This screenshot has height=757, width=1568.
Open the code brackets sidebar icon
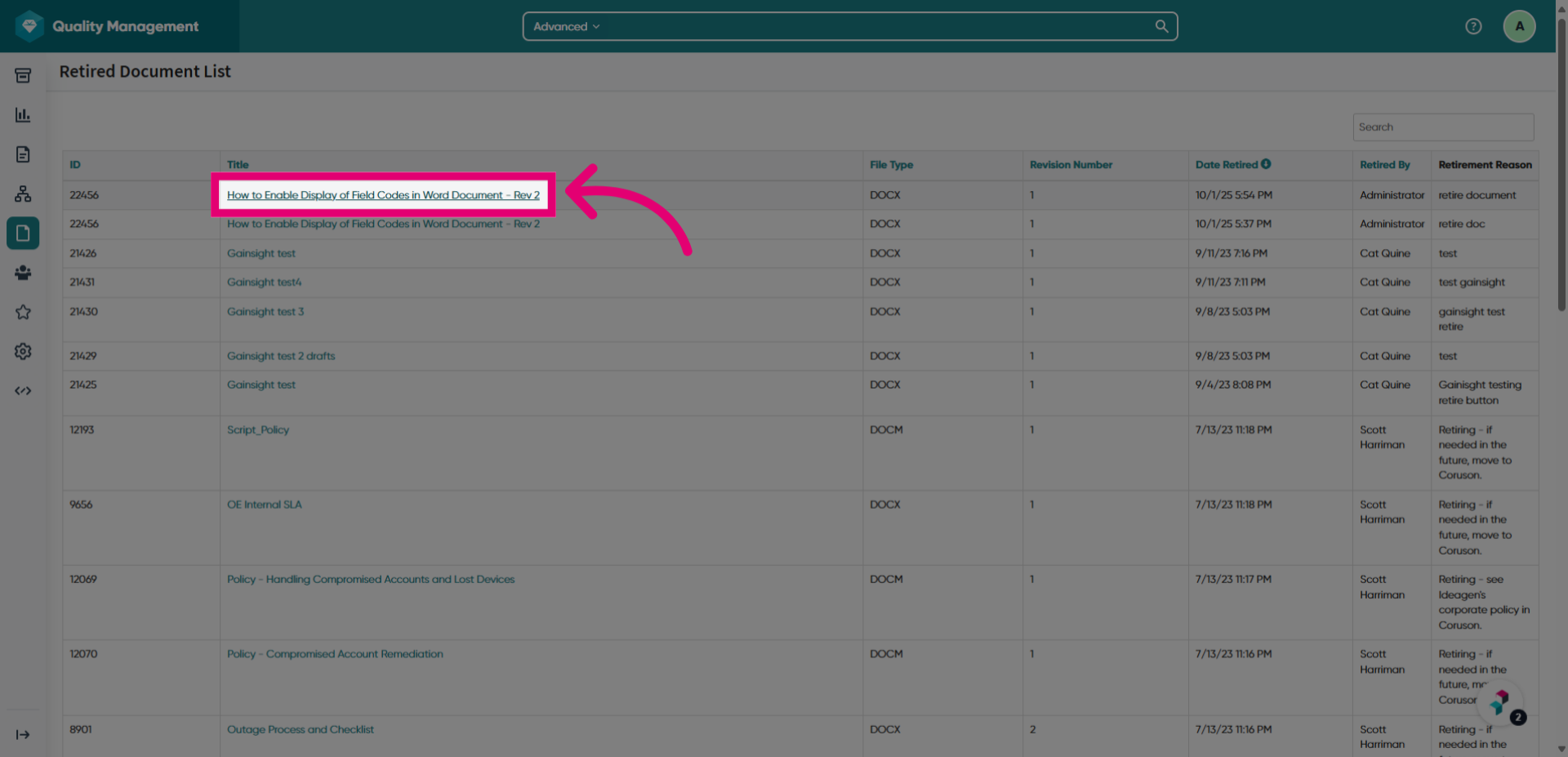[23, 390]
